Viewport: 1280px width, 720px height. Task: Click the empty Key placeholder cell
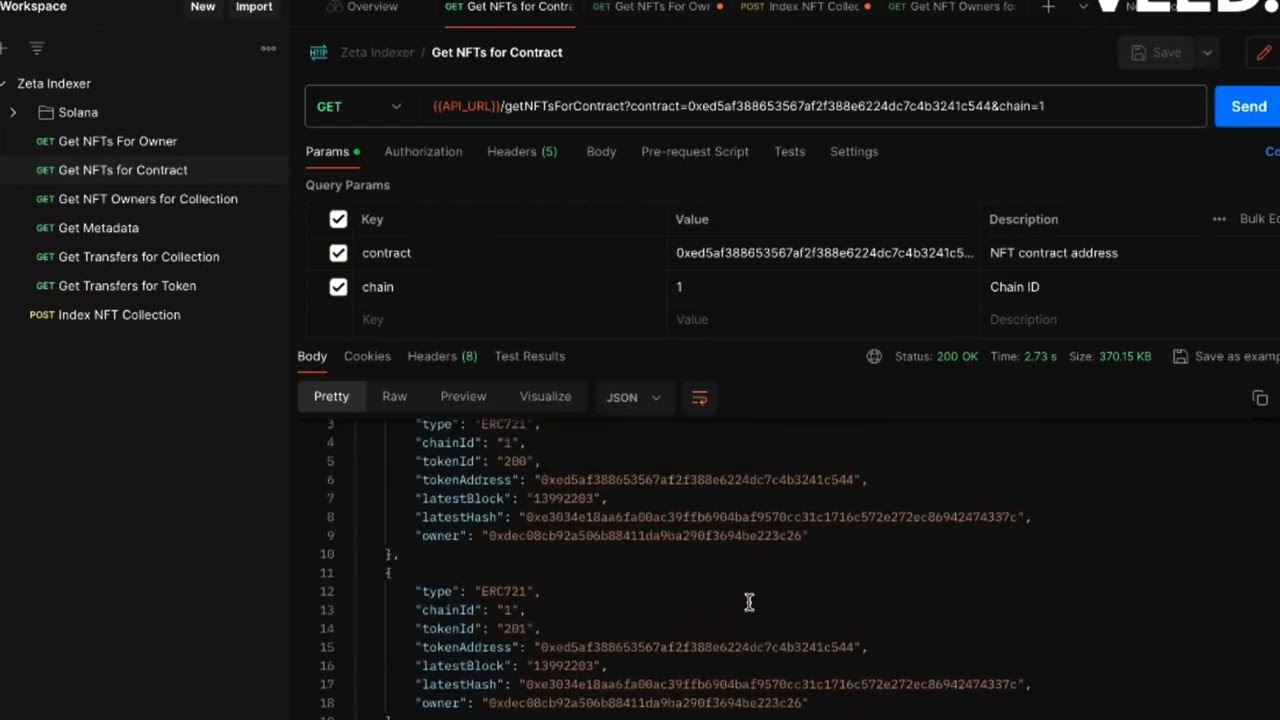click(510, 320)
